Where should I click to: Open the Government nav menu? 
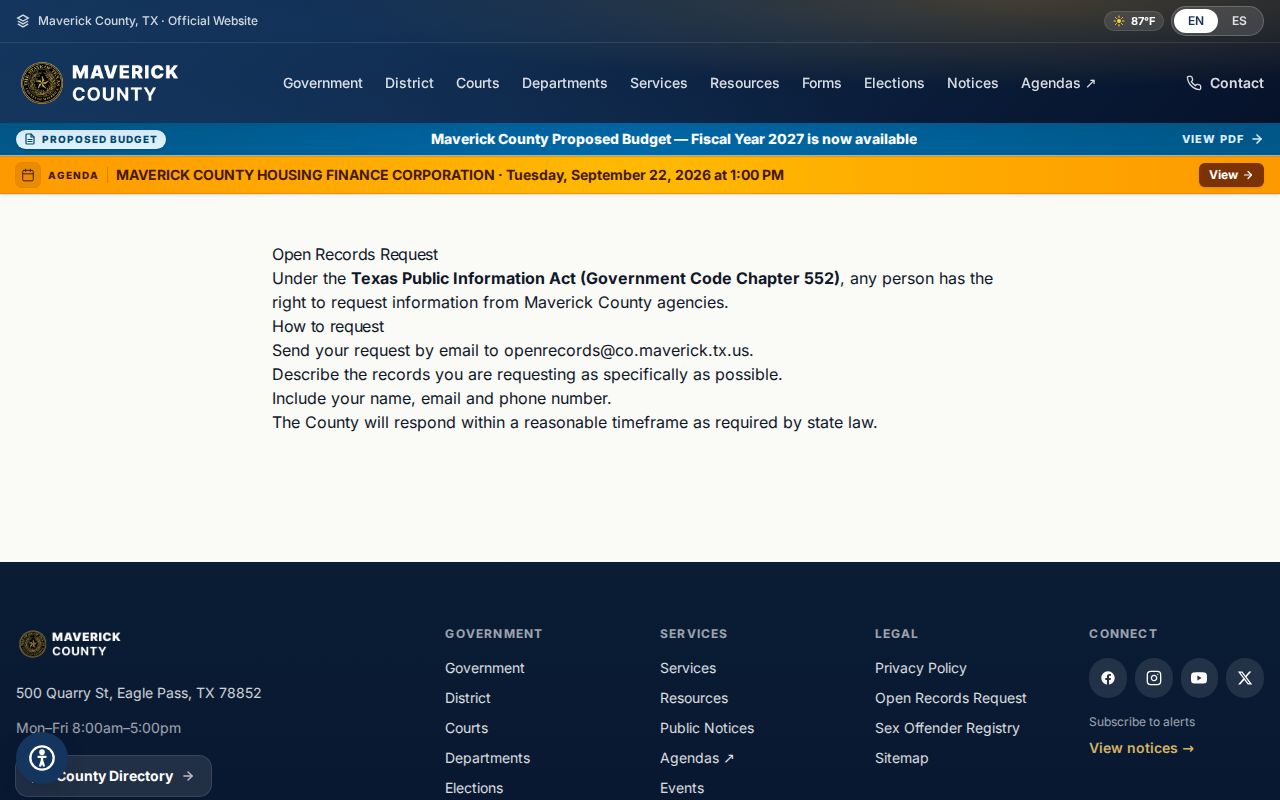coord(323,83)
